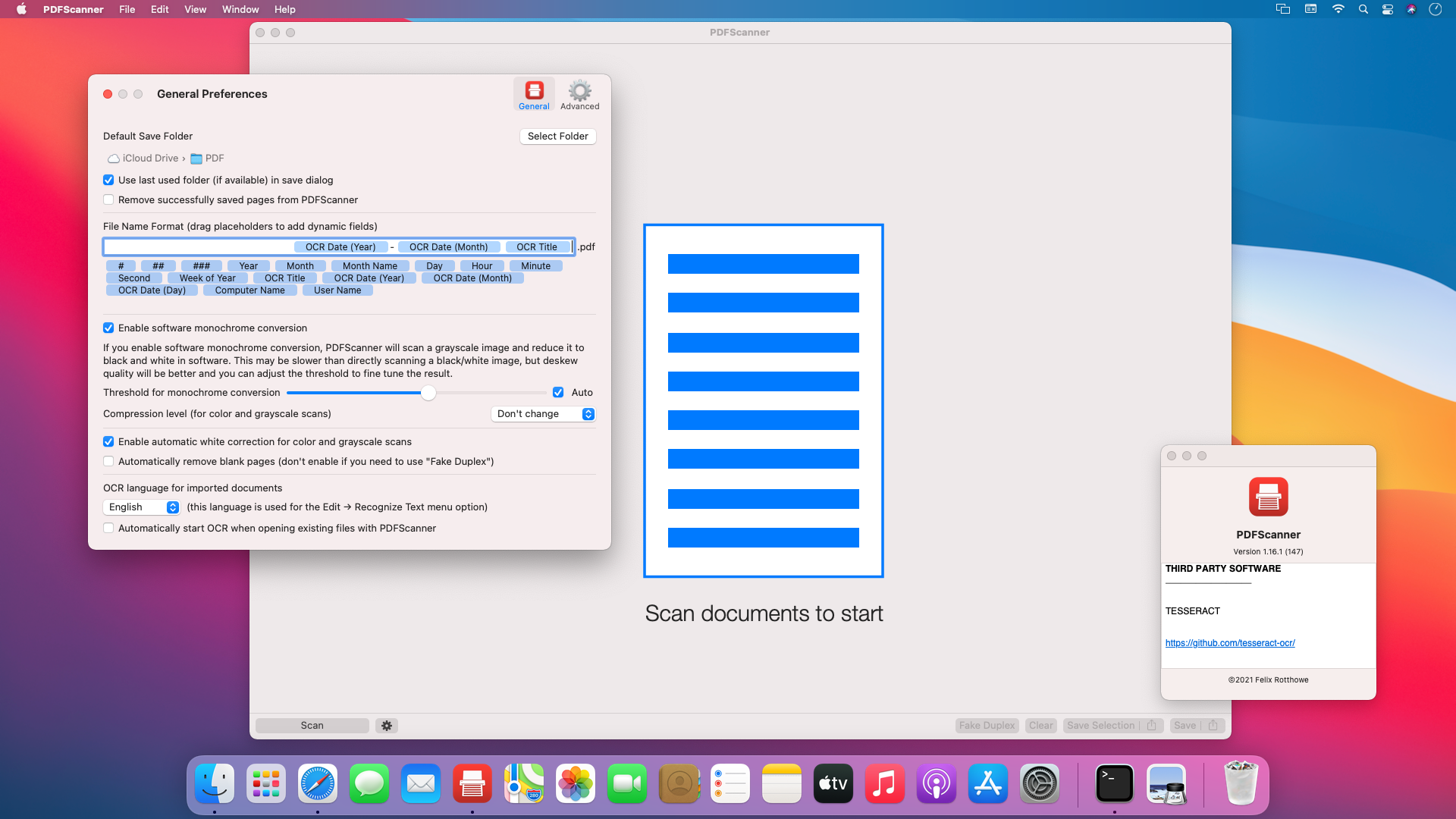Open scan settings gear button

[x=387, y=726]
